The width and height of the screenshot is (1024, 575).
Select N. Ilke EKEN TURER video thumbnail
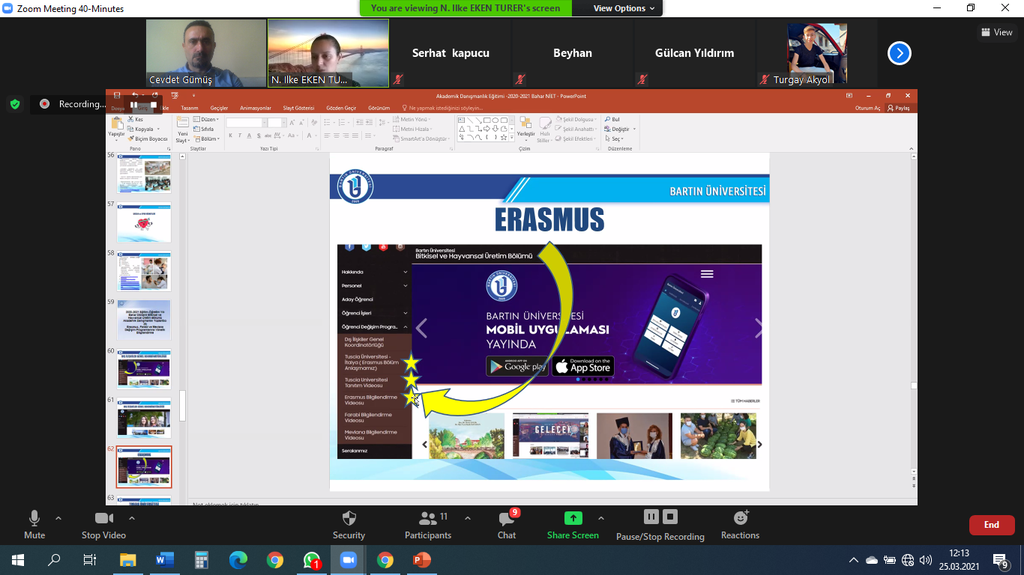coord(328,53)
